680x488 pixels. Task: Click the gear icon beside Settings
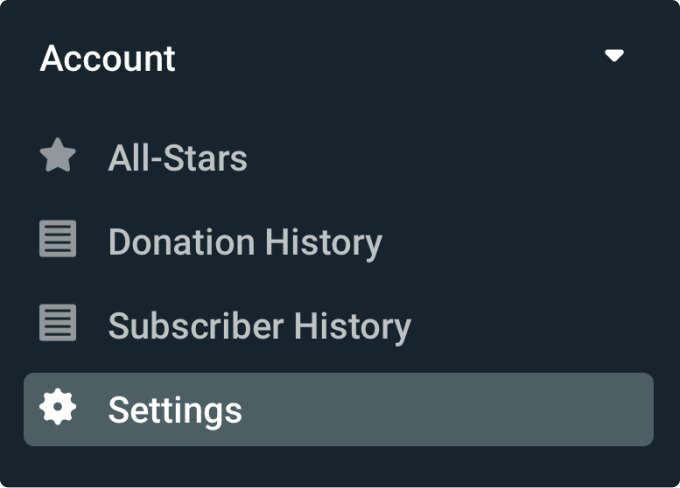(58, 406)
